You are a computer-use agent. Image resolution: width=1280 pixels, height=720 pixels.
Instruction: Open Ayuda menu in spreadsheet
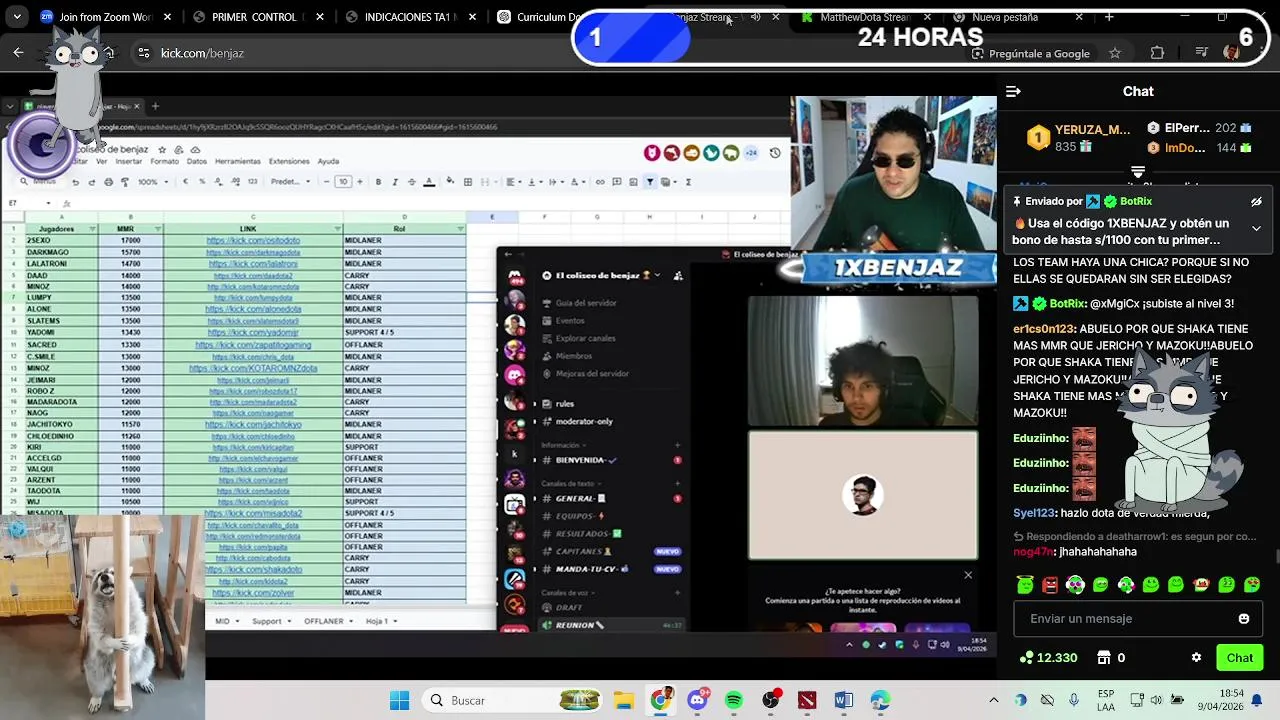point(328,161)
